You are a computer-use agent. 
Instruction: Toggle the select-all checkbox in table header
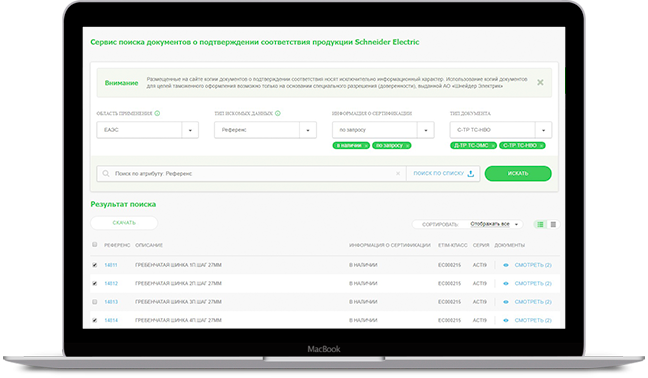95,245
